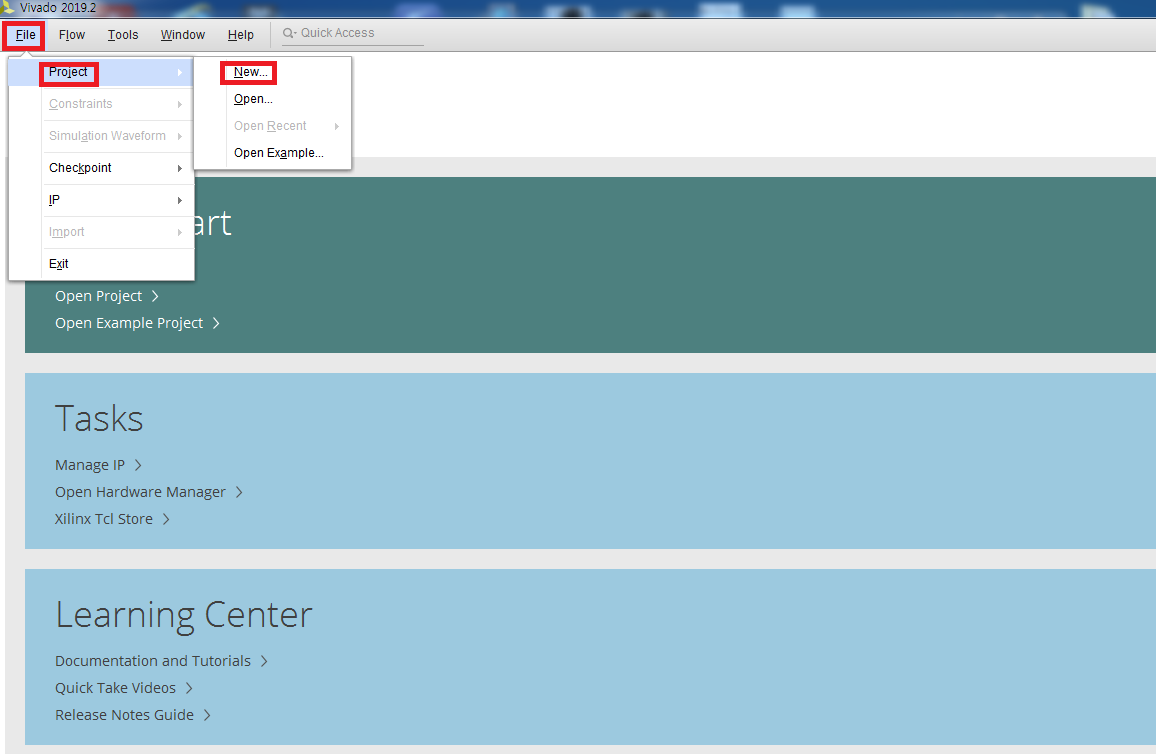Open the Tools menu
This screenshot has width=1156, height=754.
pyautogui.click(x=122, y=35)
